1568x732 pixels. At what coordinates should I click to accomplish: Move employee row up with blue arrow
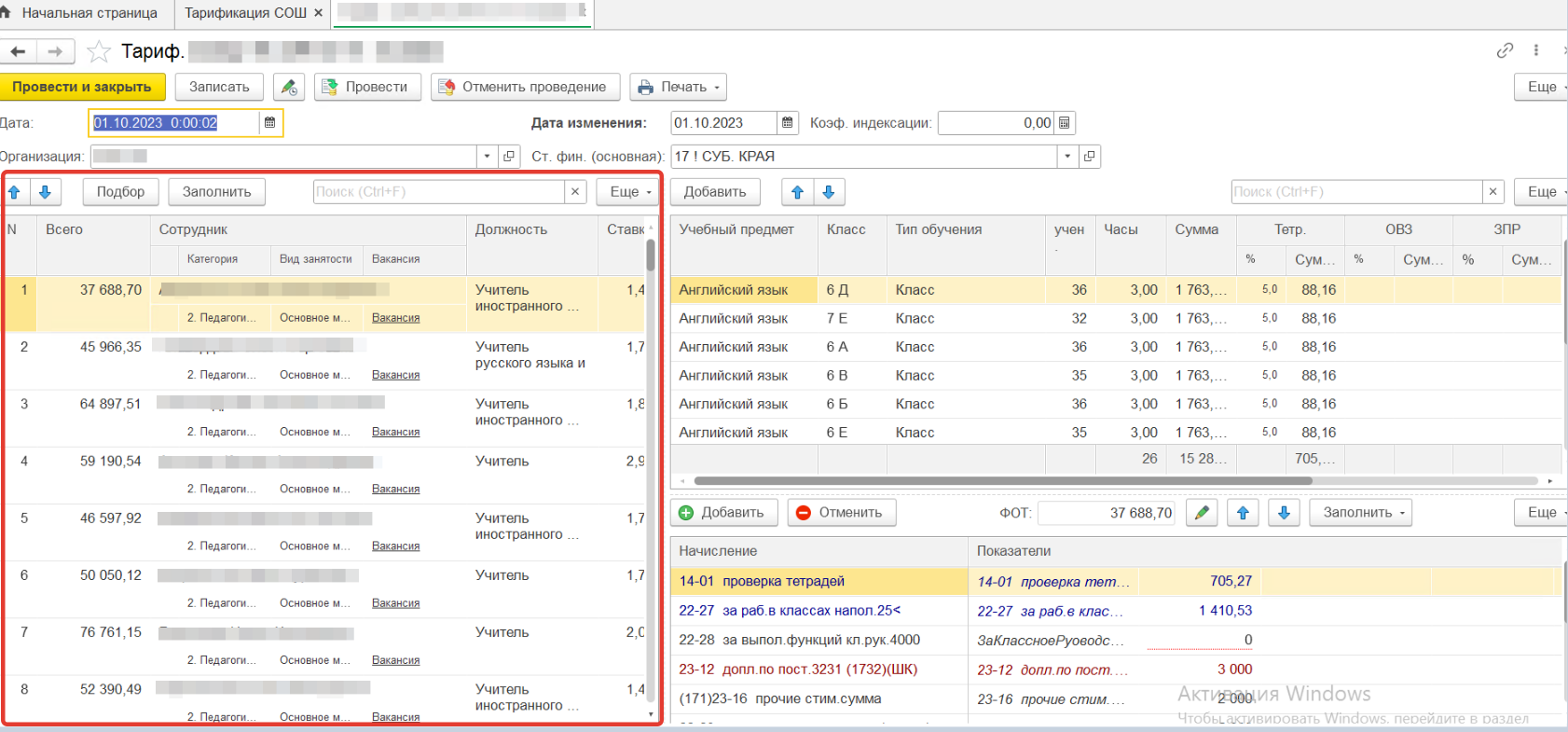(x=15, y=192)
